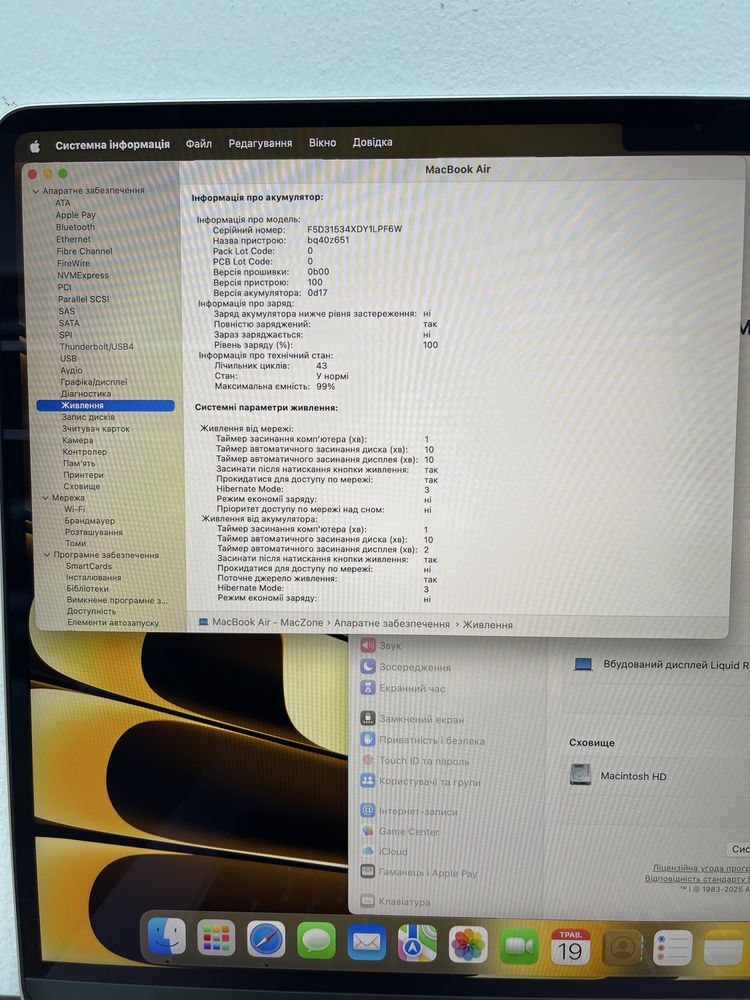
Task: Select Сховище in the sidebar
Action: [82, 486]
